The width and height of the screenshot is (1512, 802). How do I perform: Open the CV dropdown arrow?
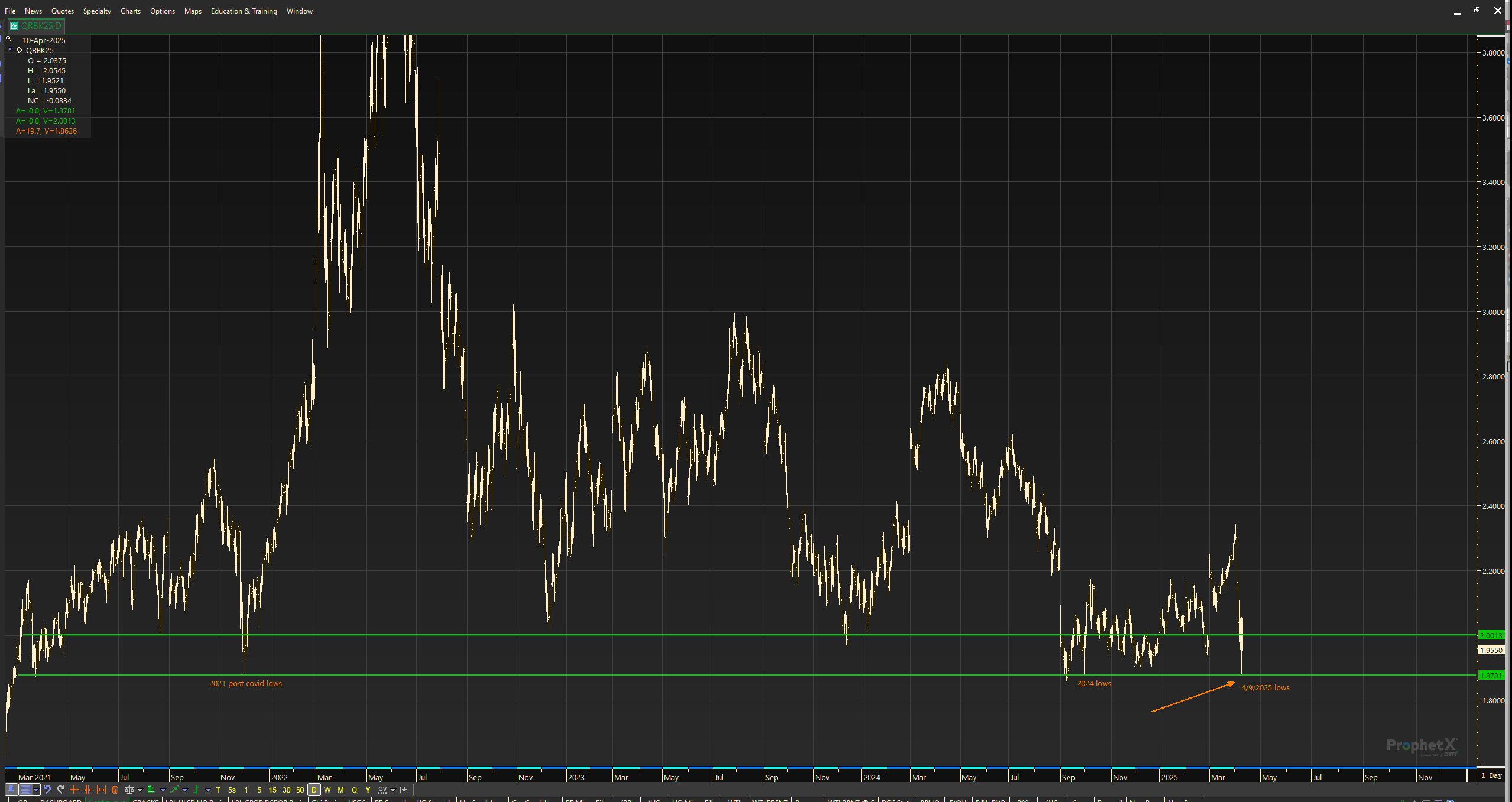[393, 790]
